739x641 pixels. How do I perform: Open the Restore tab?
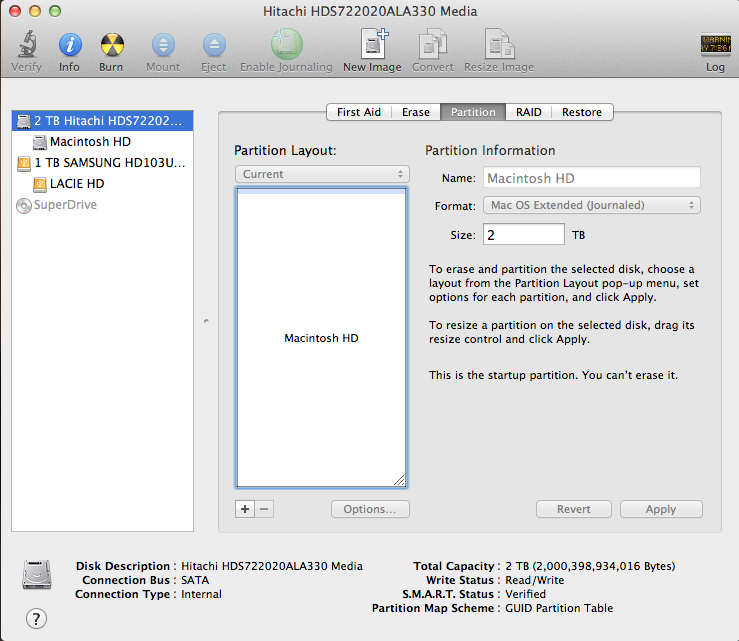click(582, 112)
